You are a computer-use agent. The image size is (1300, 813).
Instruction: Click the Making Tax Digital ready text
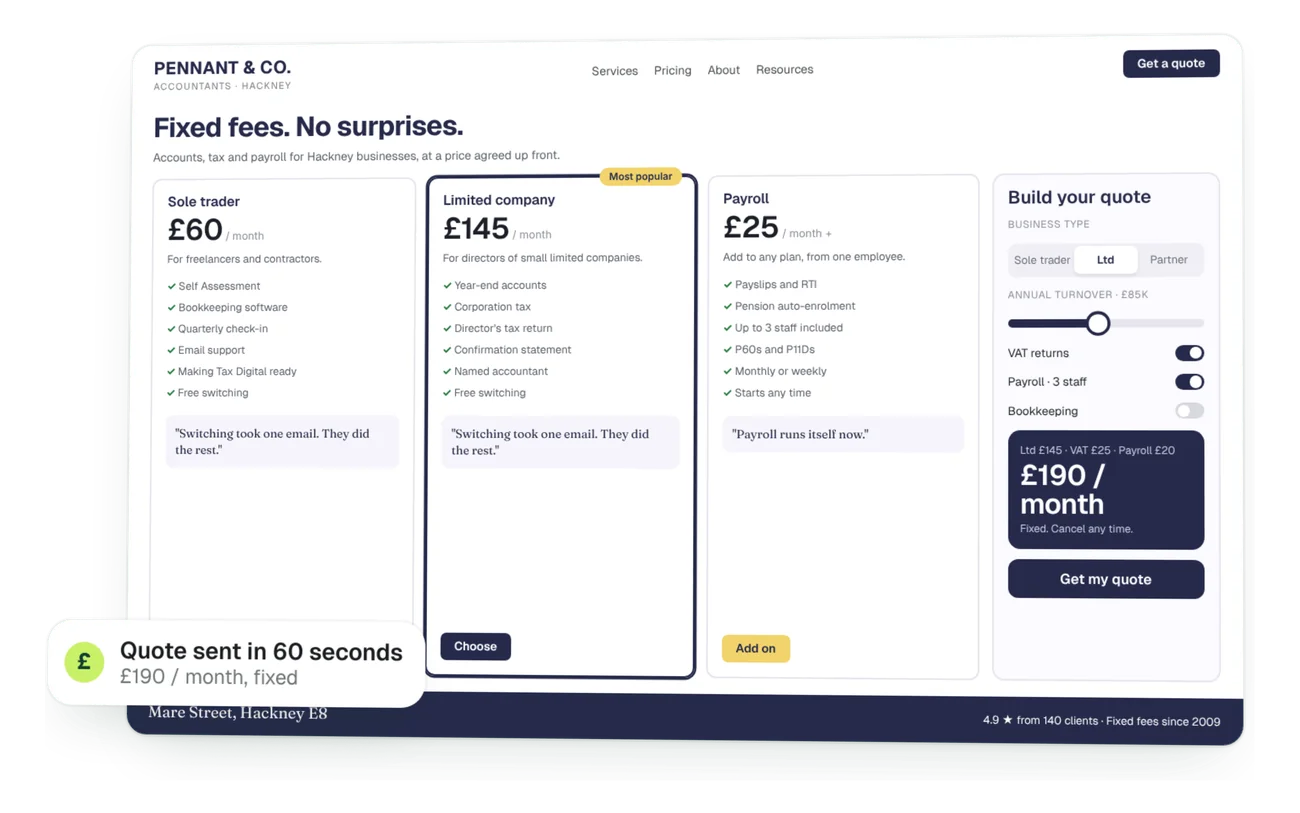coord(237,371)
